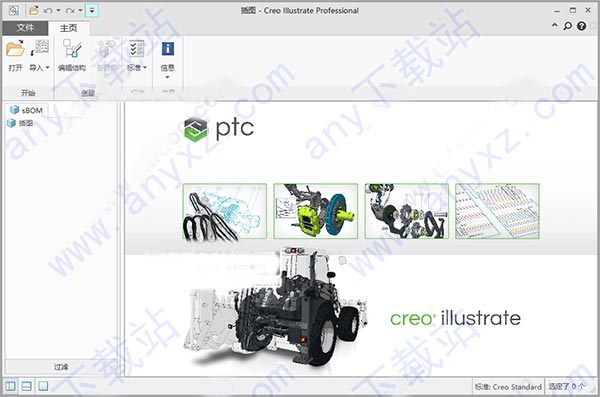Screen dimensions: 600x397
Task: Switch to the 主页 ribbon tab
Action: pyautogui.click(x=69, y=28)
